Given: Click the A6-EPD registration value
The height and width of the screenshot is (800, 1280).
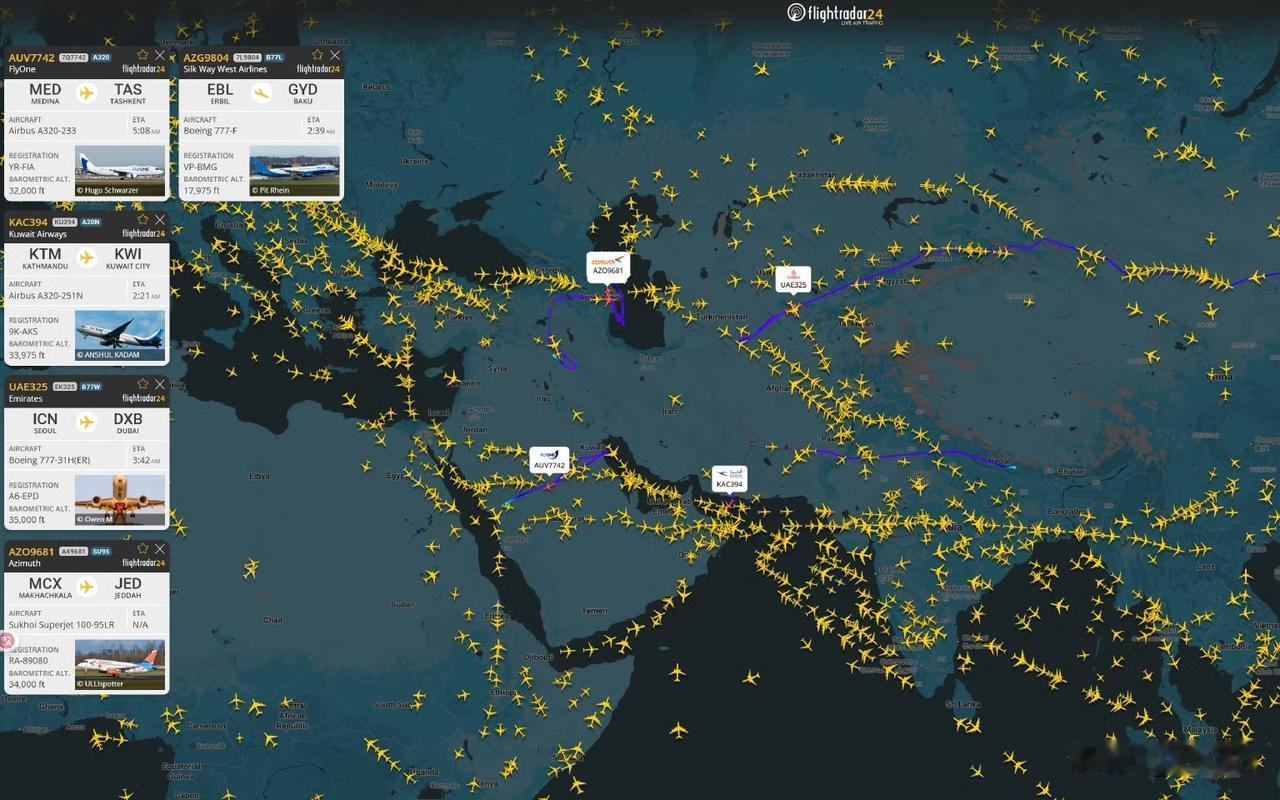Looking at the screenshot, I should [x=24, y=495].
